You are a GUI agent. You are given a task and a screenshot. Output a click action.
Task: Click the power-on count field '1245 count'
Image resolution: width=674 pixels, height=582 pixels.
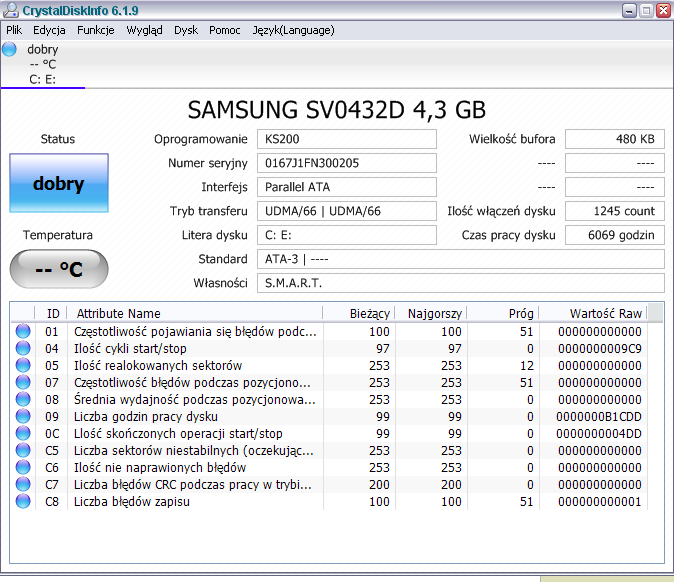[615, 211]
